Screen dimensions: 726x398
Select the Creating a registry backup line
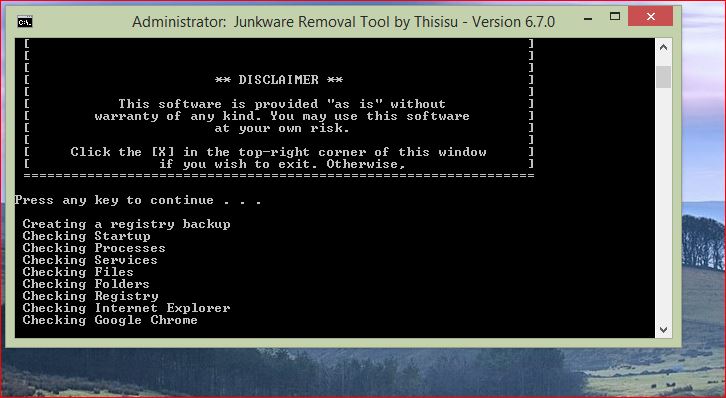(x=126, y=224)
